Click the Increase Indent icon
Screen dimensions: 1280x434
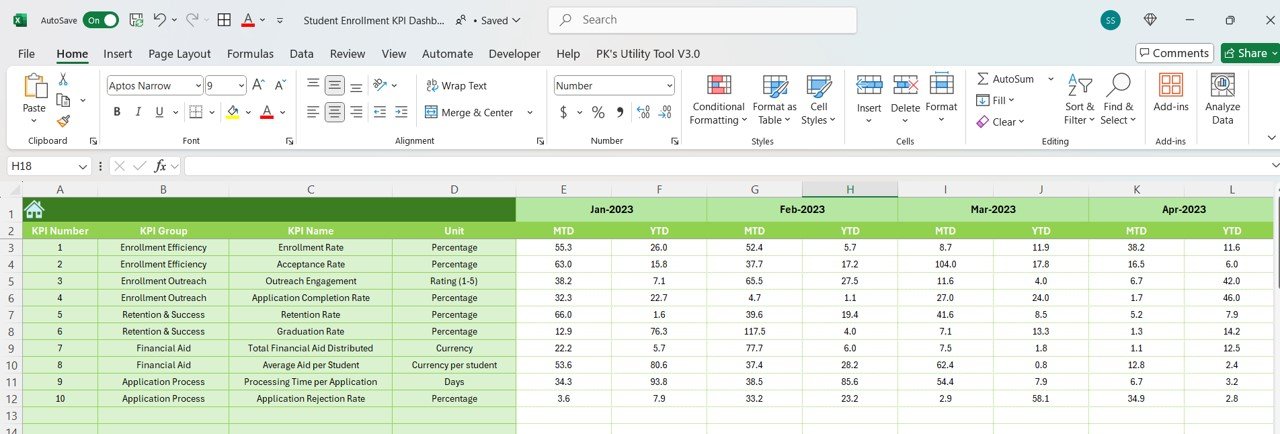click(x=403, y=112)
